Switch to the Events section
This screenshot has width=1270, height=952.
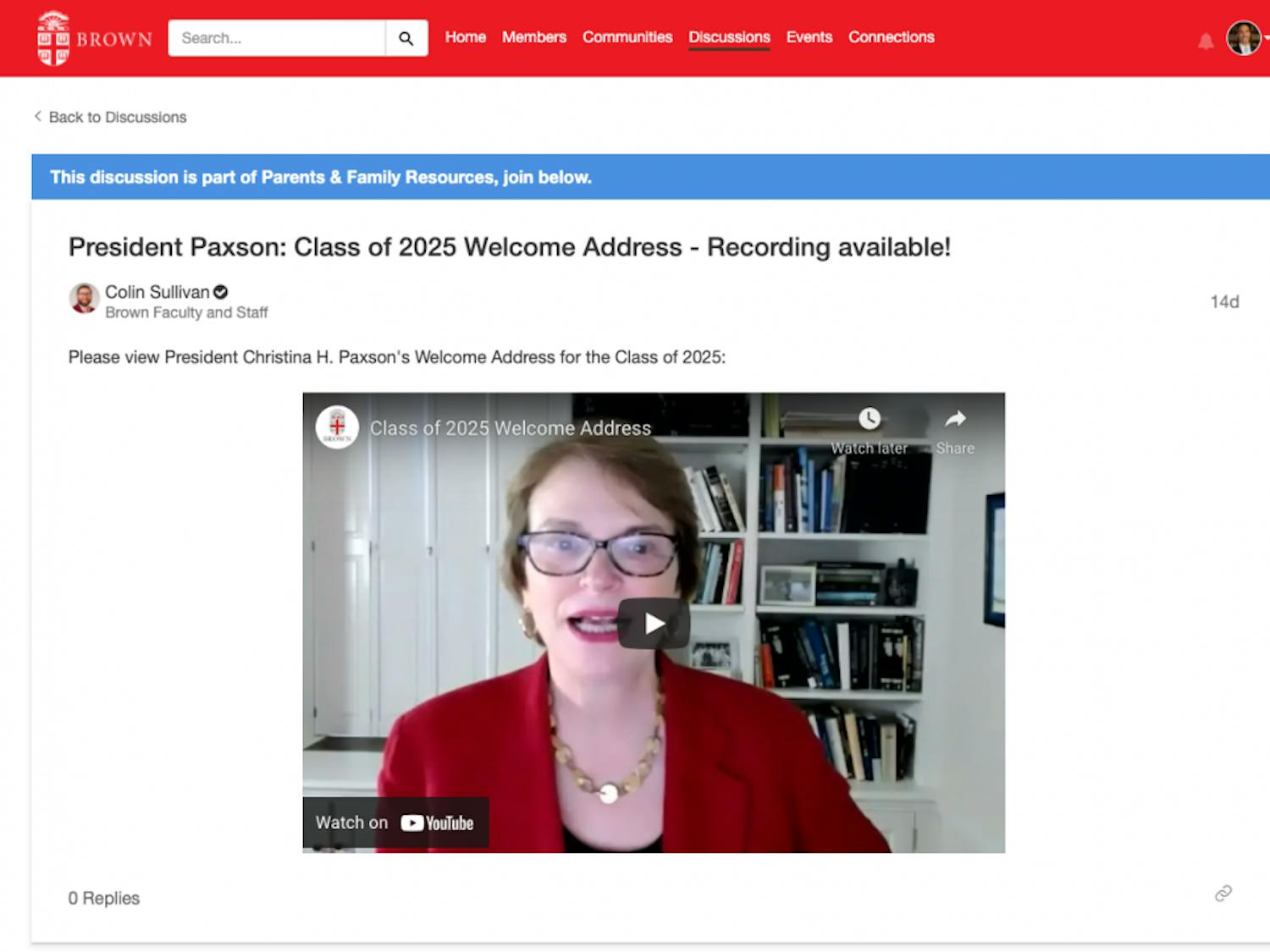(x=809, y=37)
